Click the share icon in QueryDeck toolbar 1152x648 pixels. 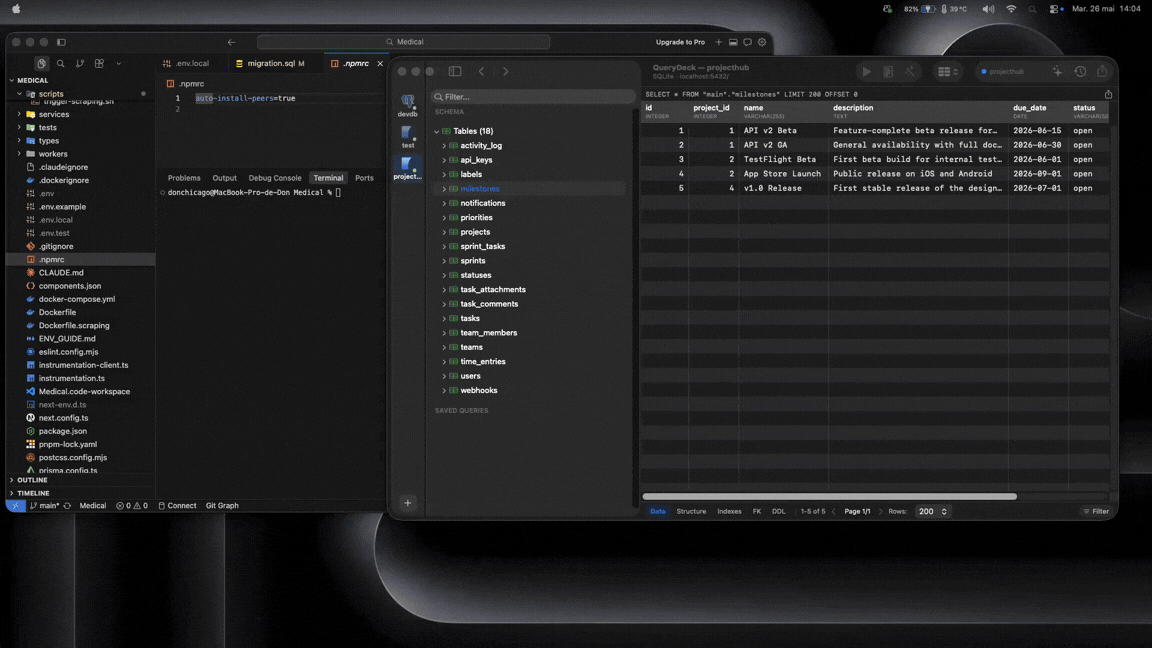1102,71
